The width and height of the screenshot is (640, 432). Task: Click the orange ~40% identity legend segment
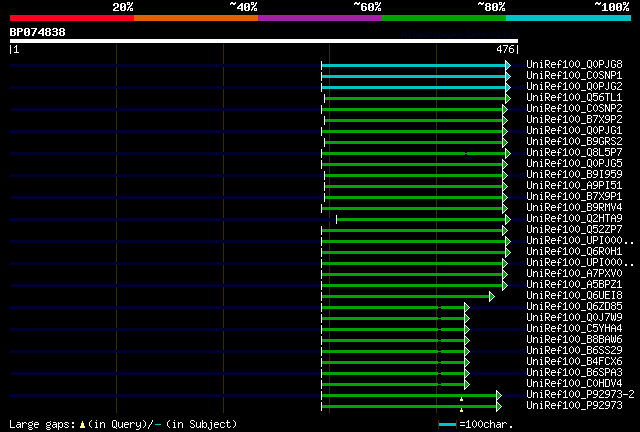[x=196, y=18]
